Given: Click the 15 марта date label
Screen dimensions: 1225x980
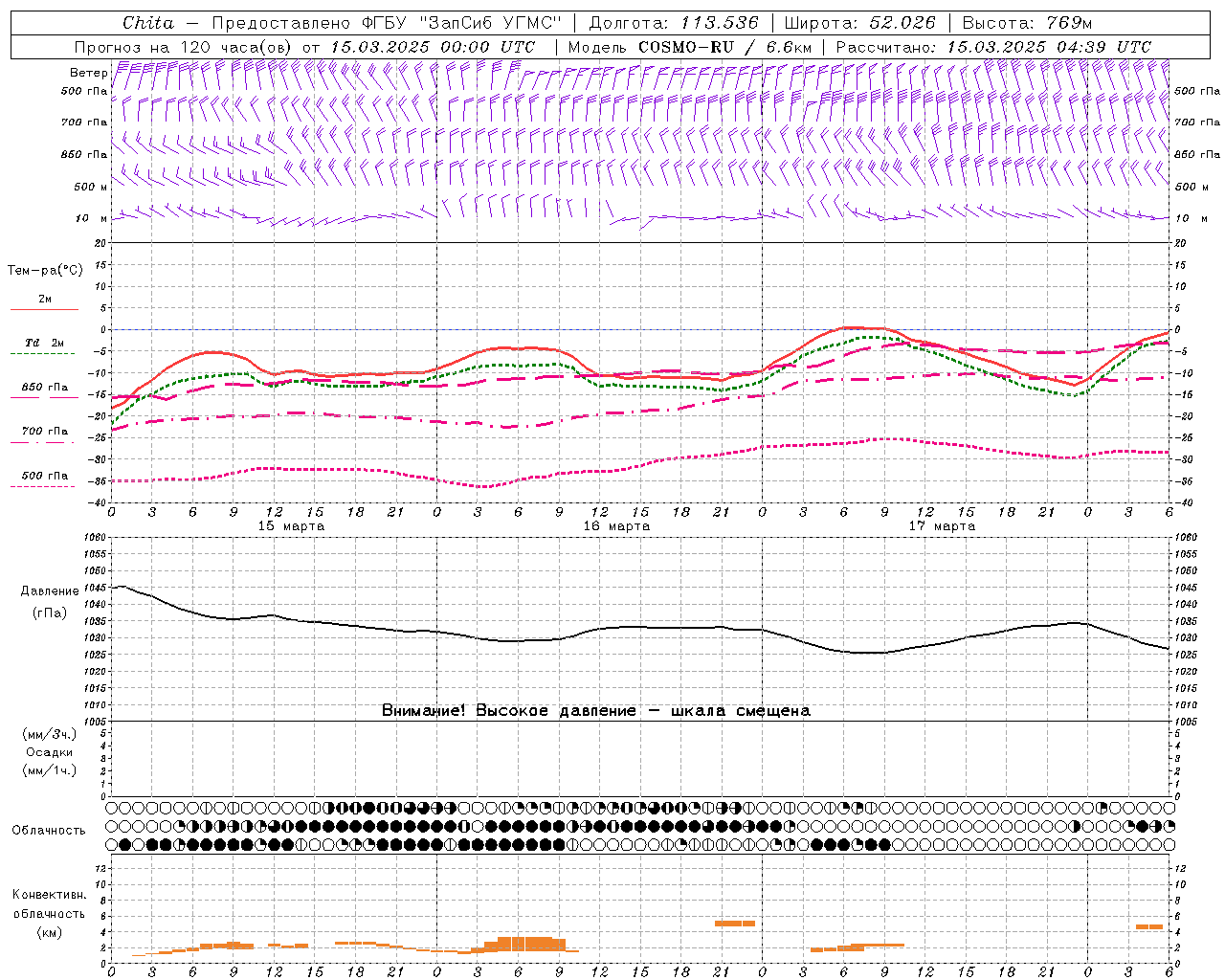Looking at the screenshot, I should 292,526.
